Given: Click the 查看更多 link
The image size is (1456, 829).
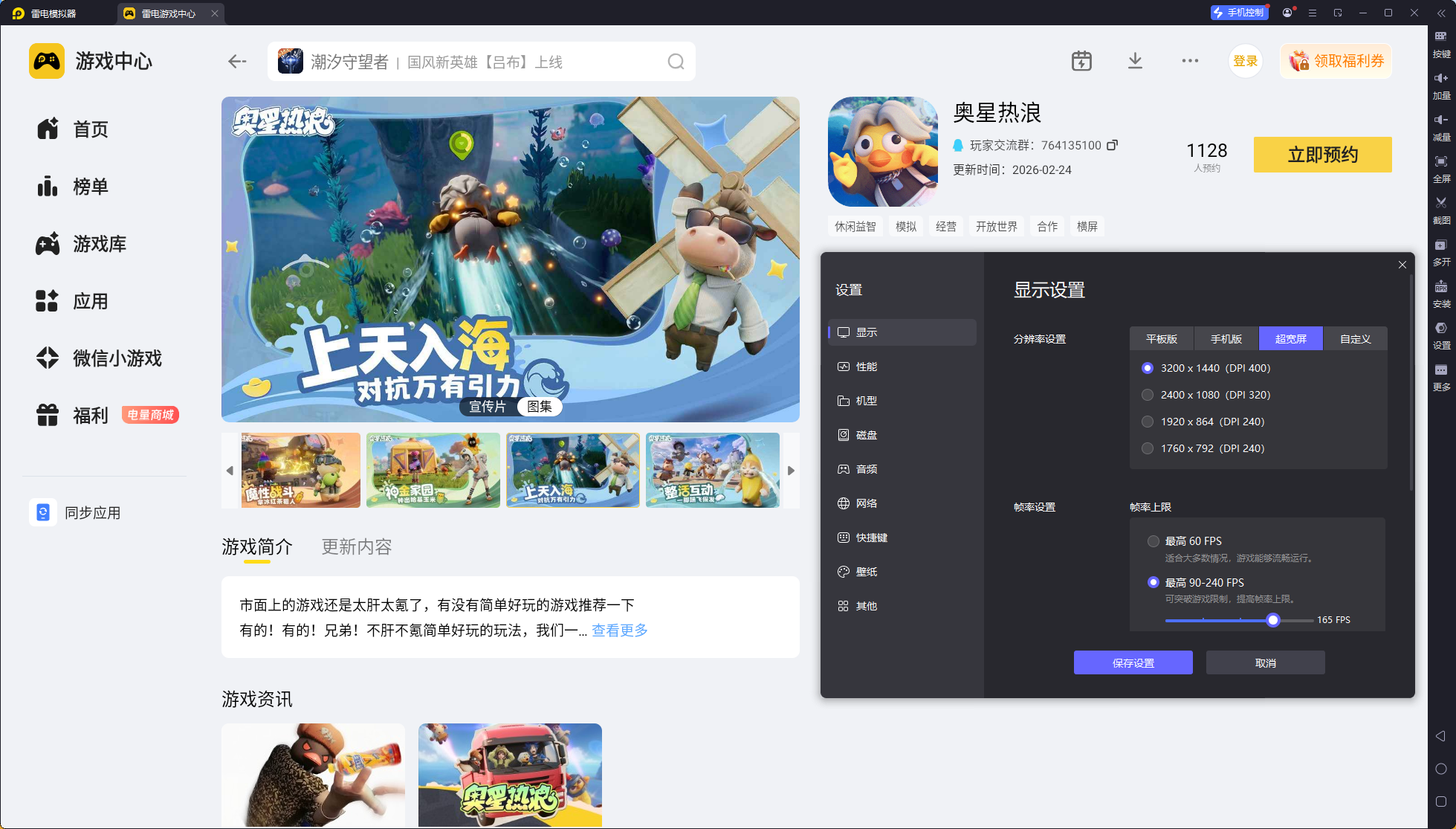Looking at the screenshot, I should [x=619, y=630].
